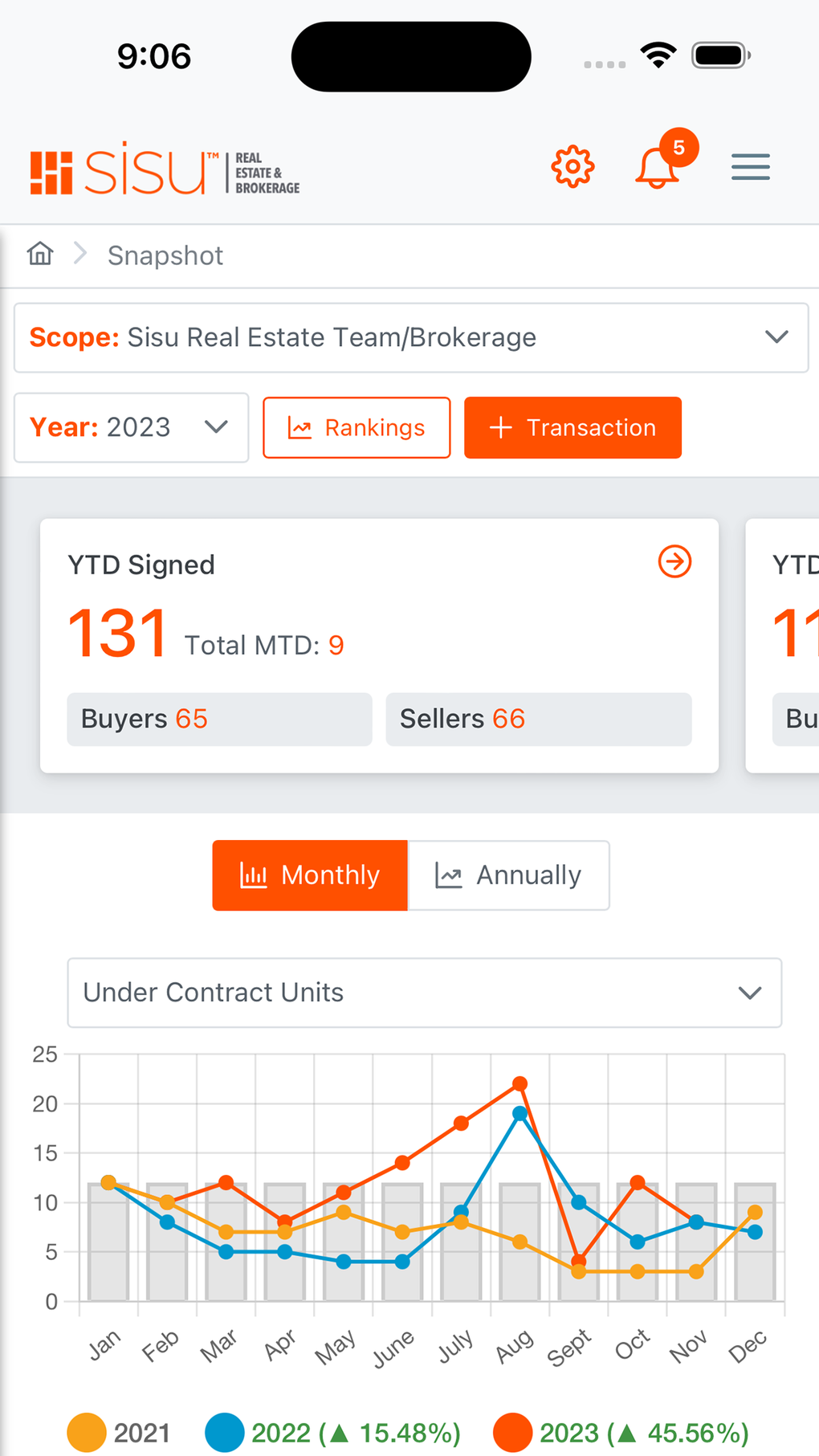
Task: Click the 2023 August data point
Action: coord(520,1084)
